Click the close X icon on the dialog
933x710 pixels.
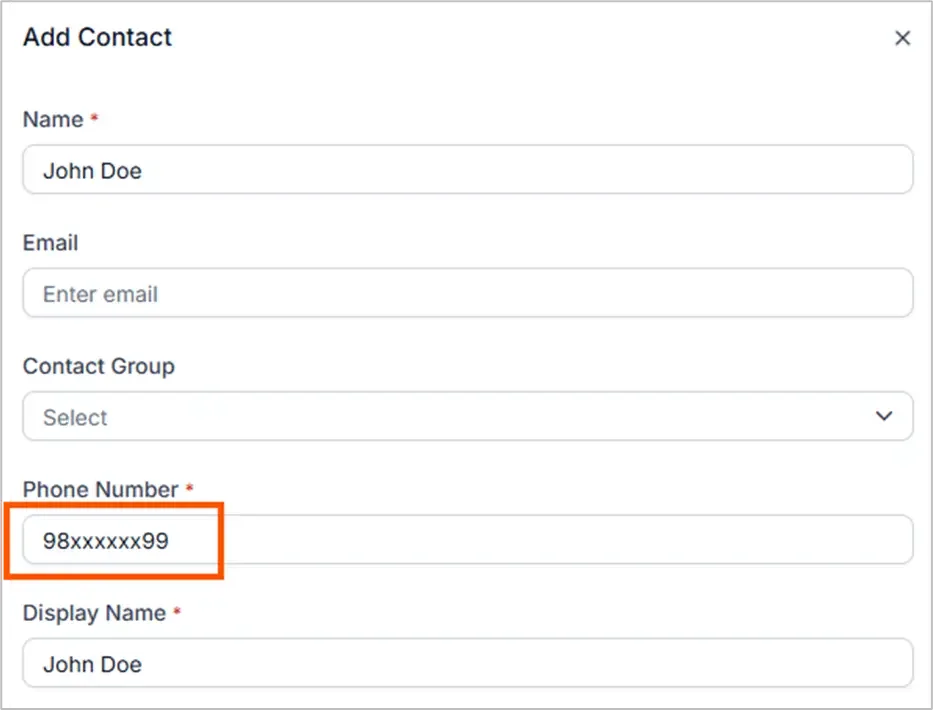(x=903, y=37)
